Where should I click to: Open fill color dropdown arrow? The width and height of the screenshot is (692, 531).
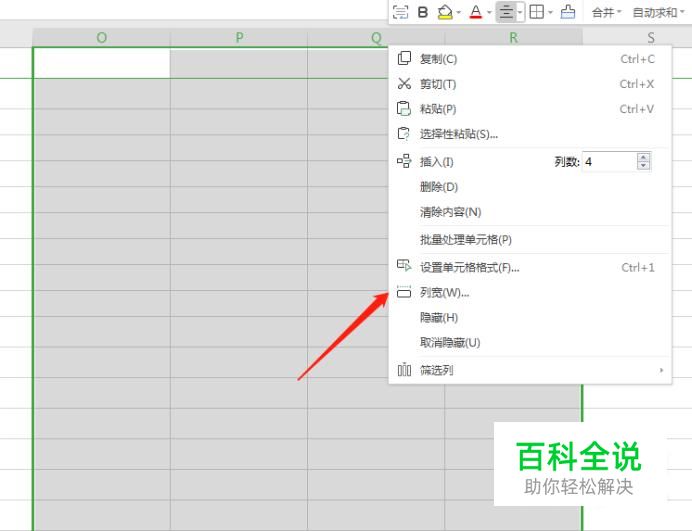coord(459,12)
